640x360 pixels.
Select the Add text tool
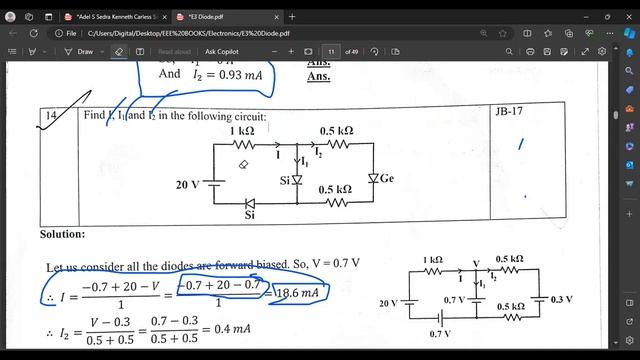140,51
